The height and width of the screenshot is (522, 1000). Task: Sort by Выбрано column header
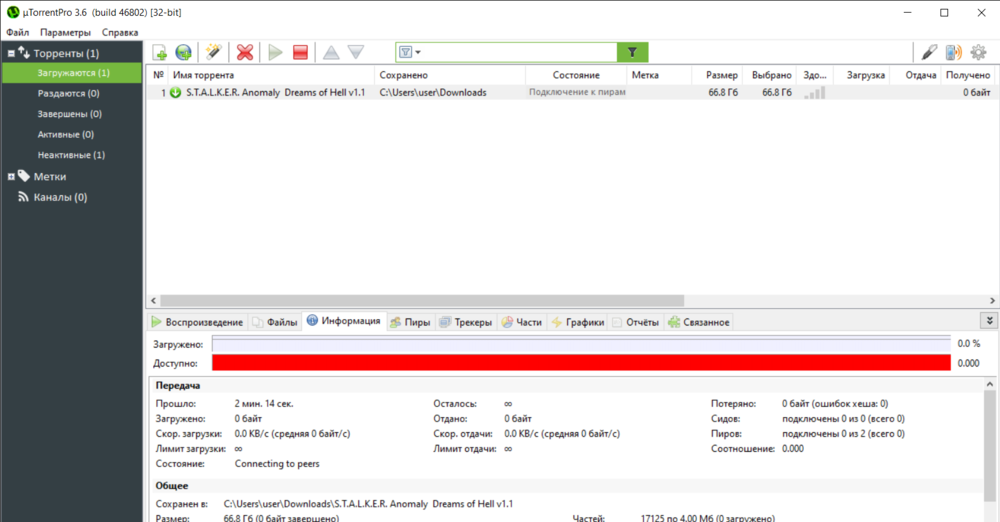click(x=770, y=75)
